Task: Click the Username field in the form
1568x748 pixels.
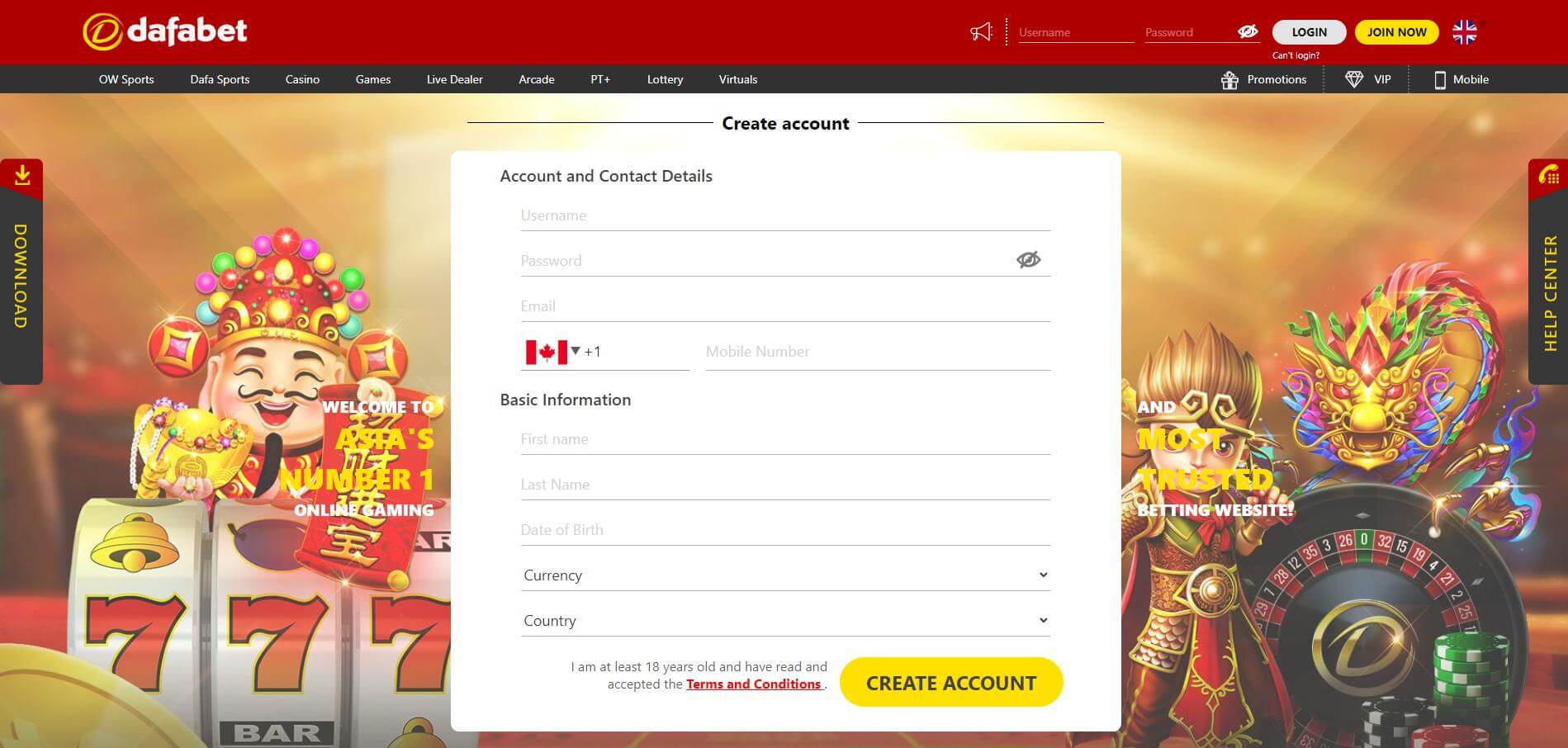Action: pyautogui.click(x=784, y=215)
